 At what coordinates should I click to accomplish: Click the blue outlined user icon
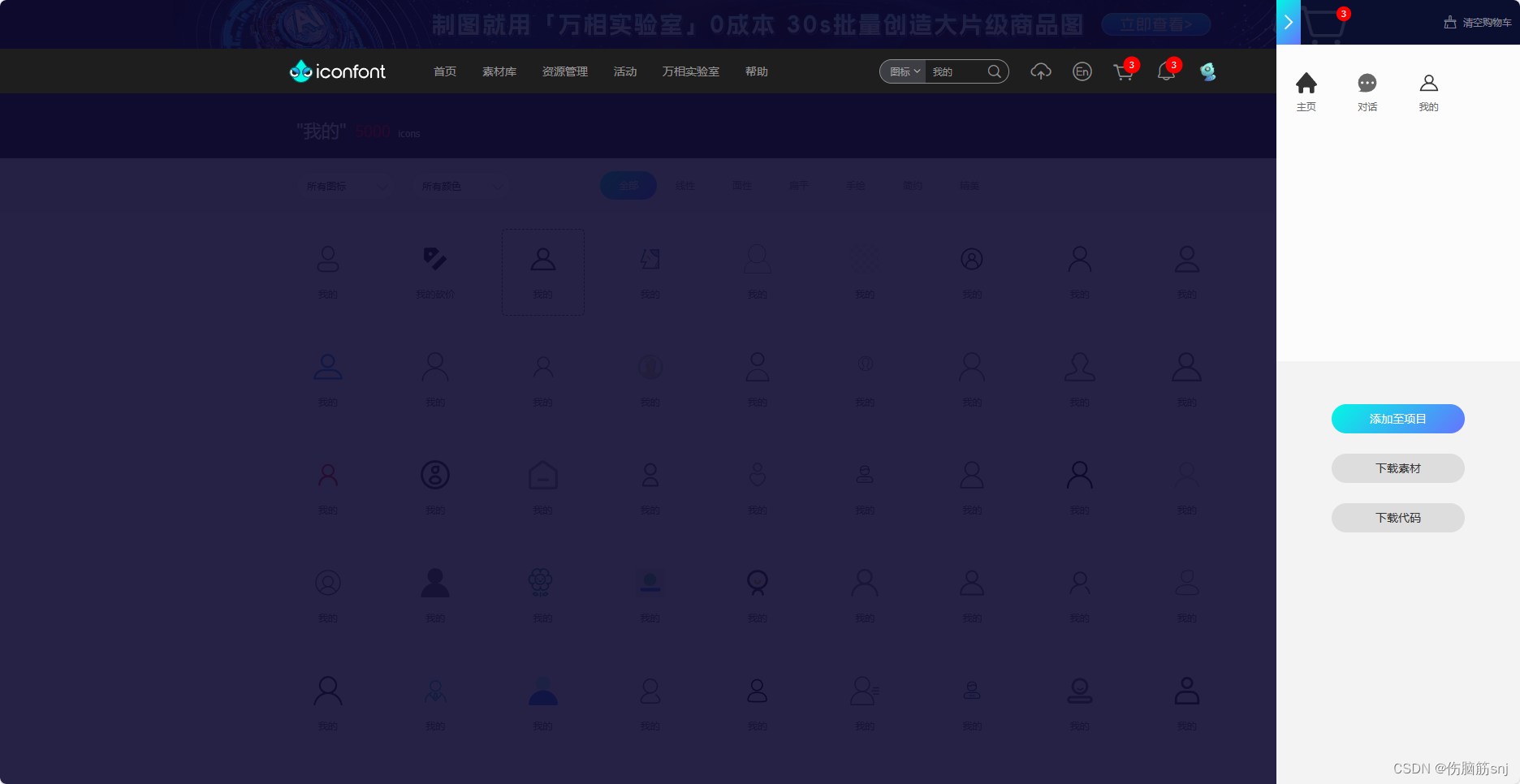[x=328, y=367]
